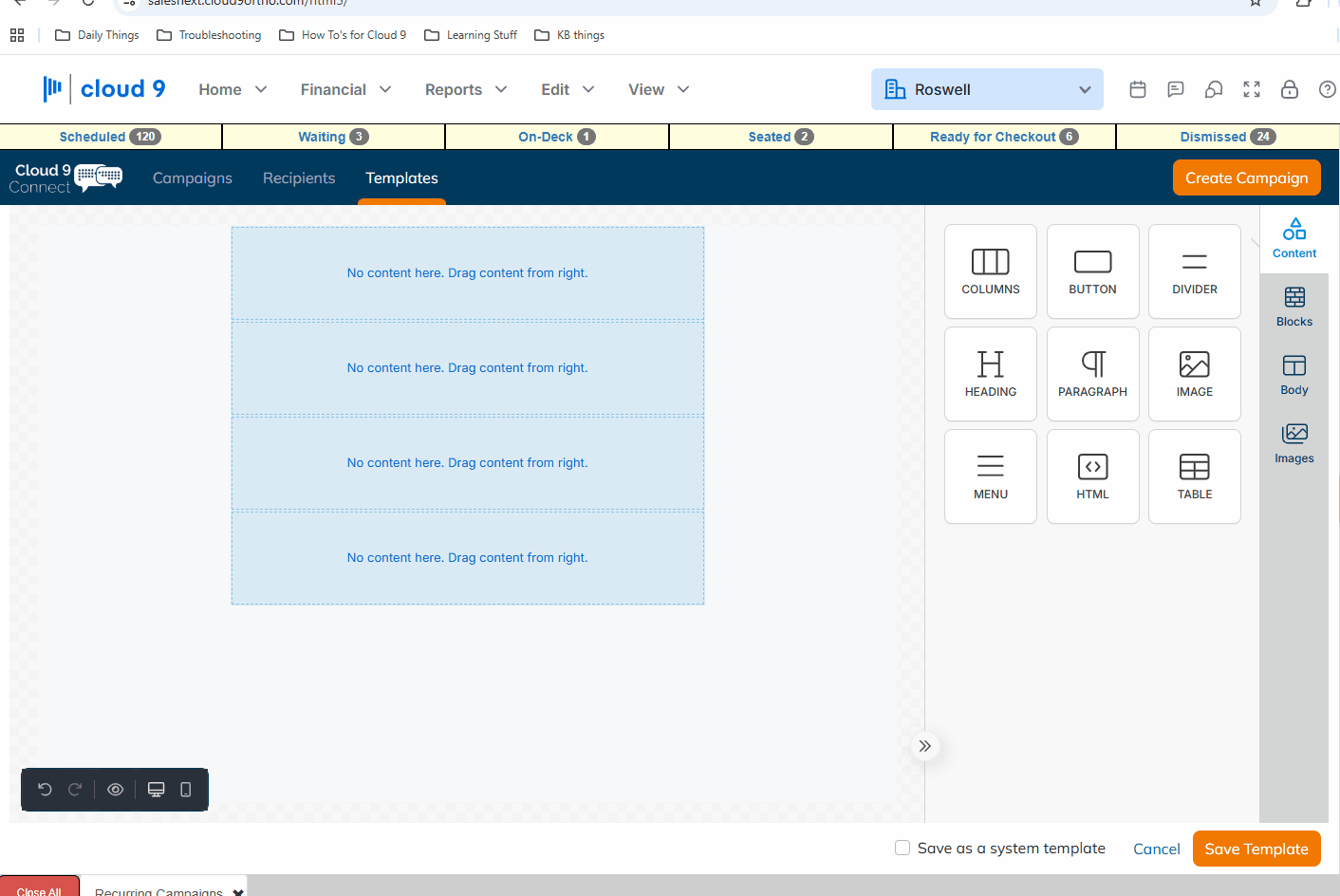Click the Cancel link
The width and height of the screenshot is (1340, 896).
click(1157, 849)
